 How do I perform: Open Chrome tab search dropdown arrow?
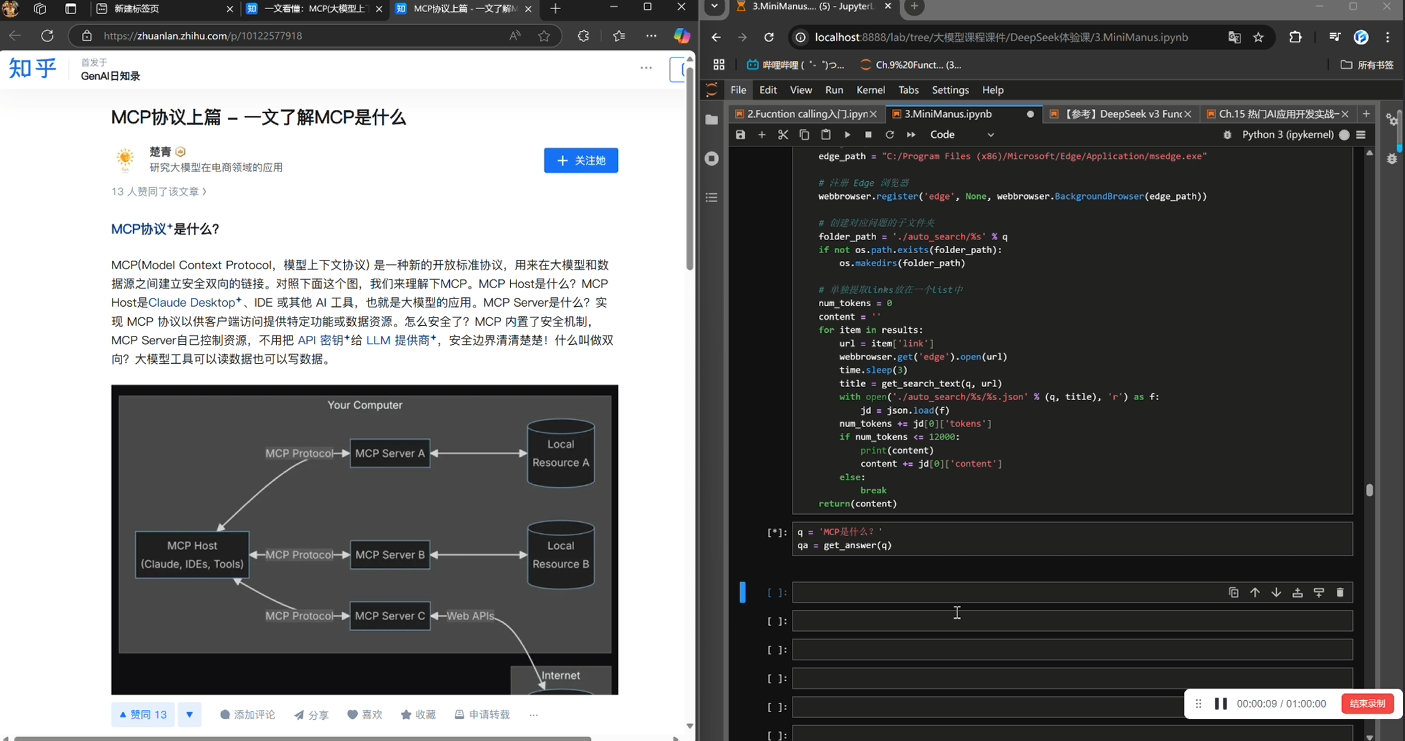click(x=714, y=7)
